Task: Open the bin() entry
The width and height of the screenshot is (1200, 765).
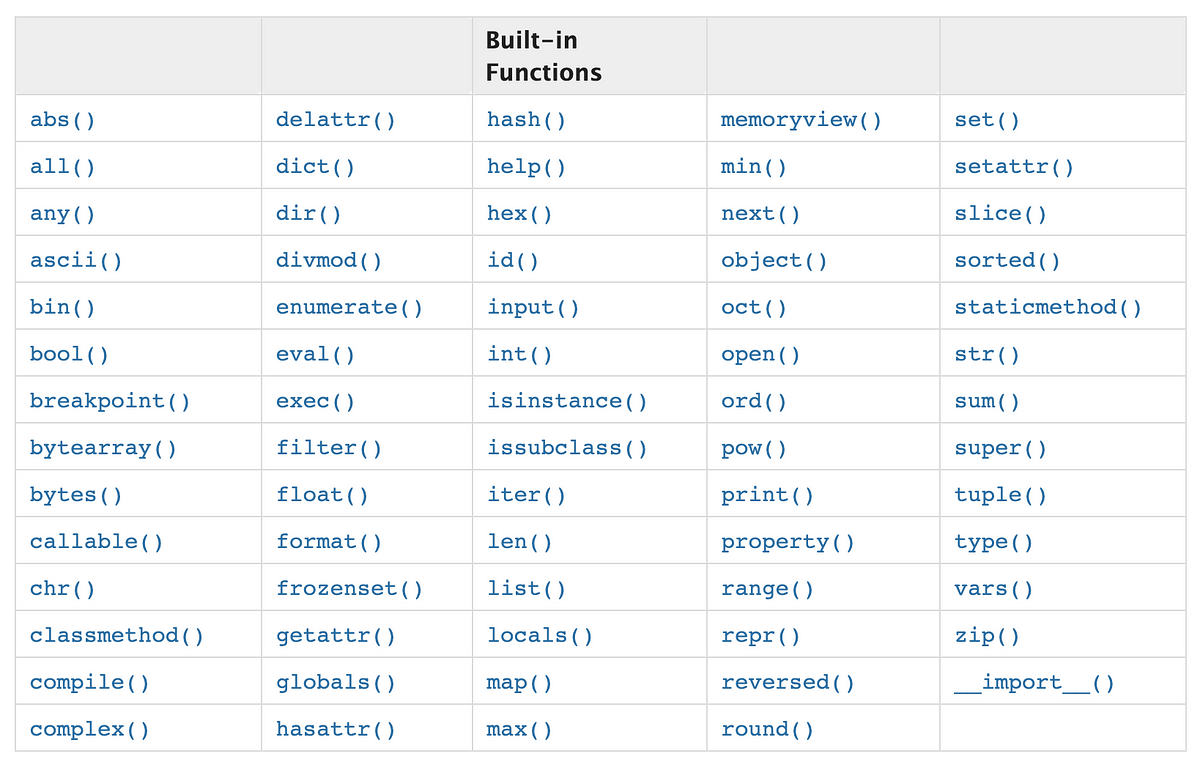Action: pos(63,308)
